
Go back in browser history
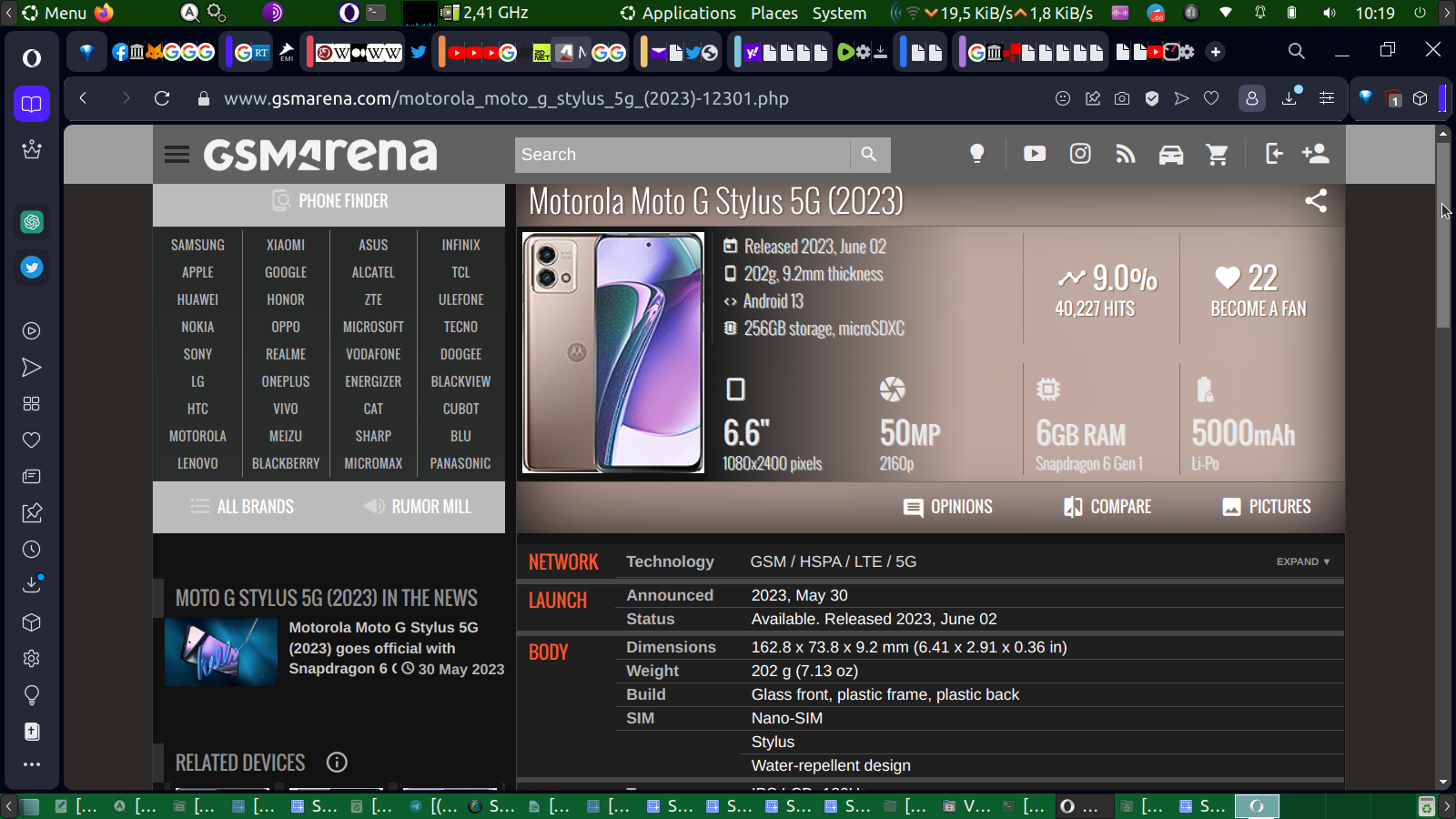click(x=83, y=98)
